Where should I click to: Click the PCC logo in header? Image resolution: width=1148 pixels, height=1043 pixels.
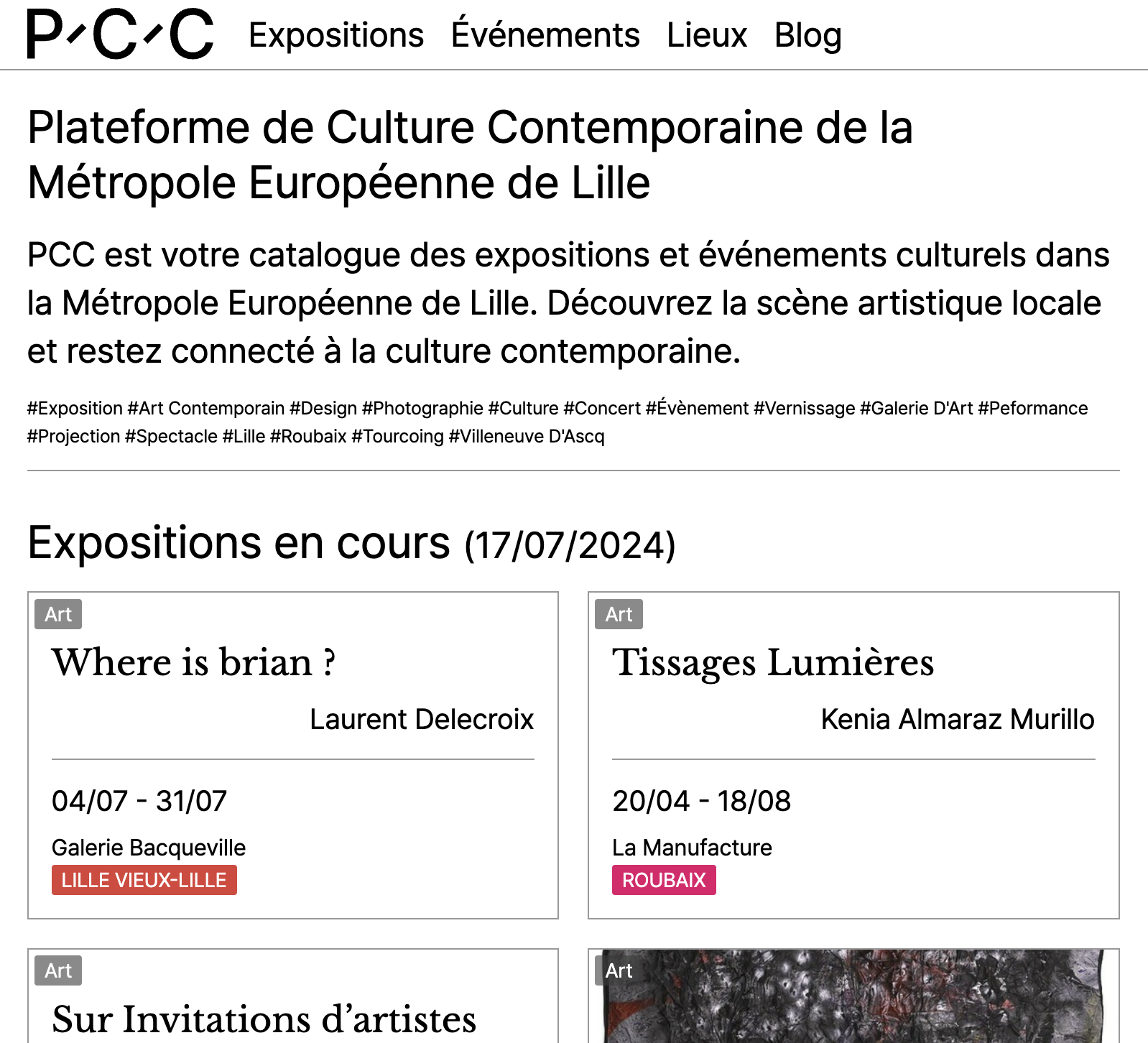coord(120,34)
